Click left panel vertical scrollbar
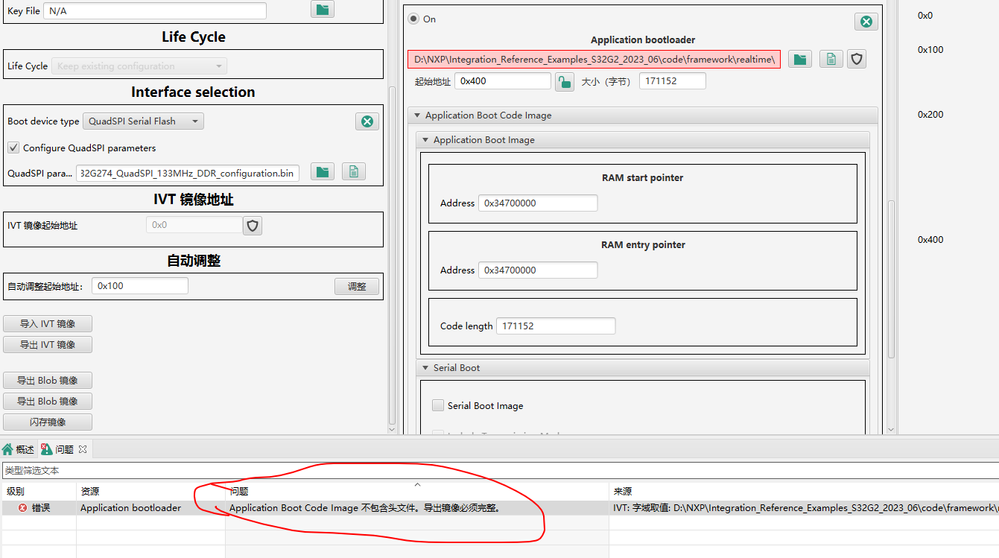This screenshot has width=999, height=558. coord(392,255)
